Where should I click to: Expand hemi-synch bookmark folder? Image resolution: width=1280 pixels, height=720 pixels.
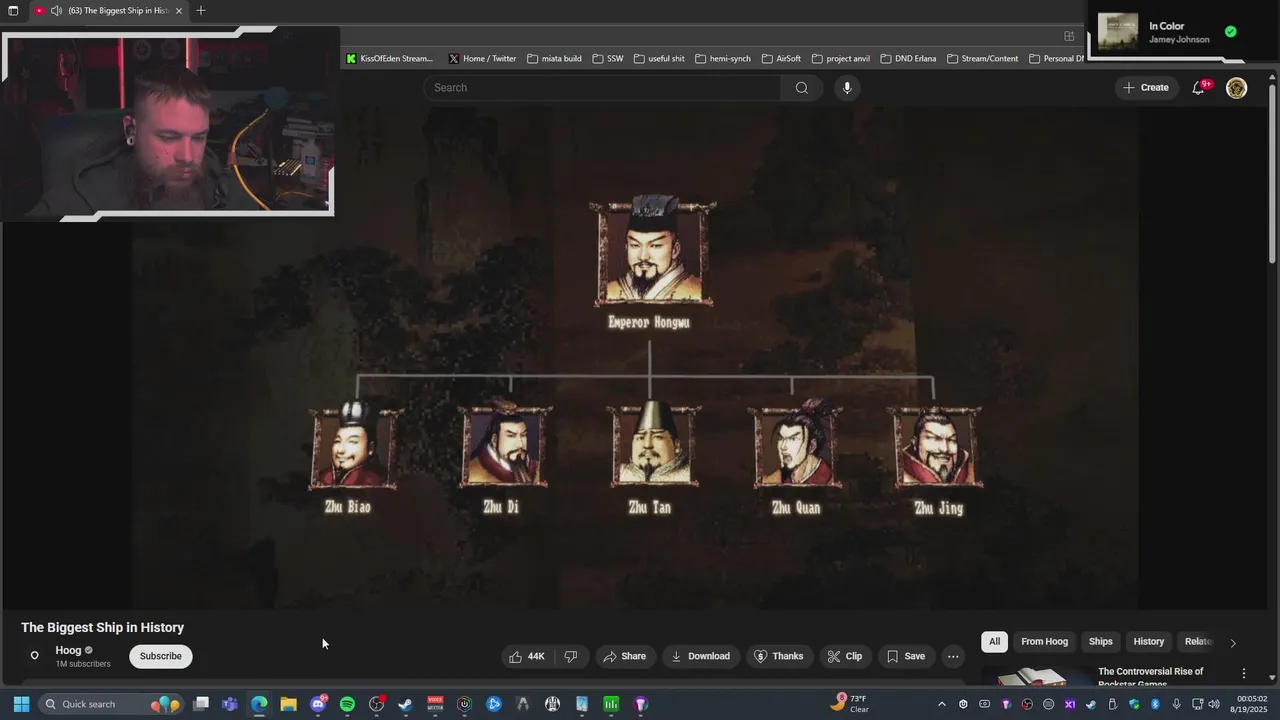coord(722,59)
